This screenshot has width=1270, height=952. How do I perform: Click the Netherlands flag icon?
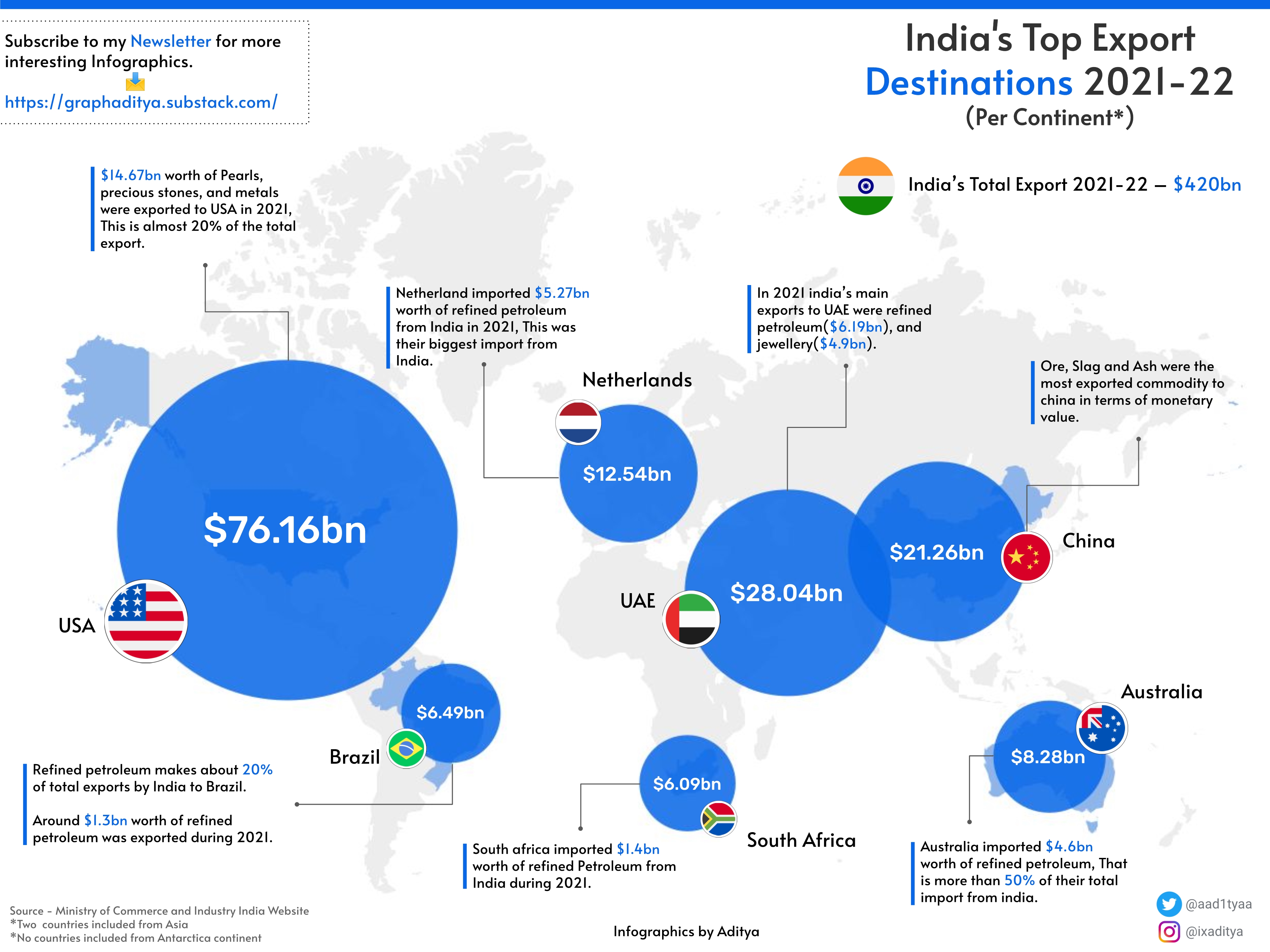[x=578, y=423]
